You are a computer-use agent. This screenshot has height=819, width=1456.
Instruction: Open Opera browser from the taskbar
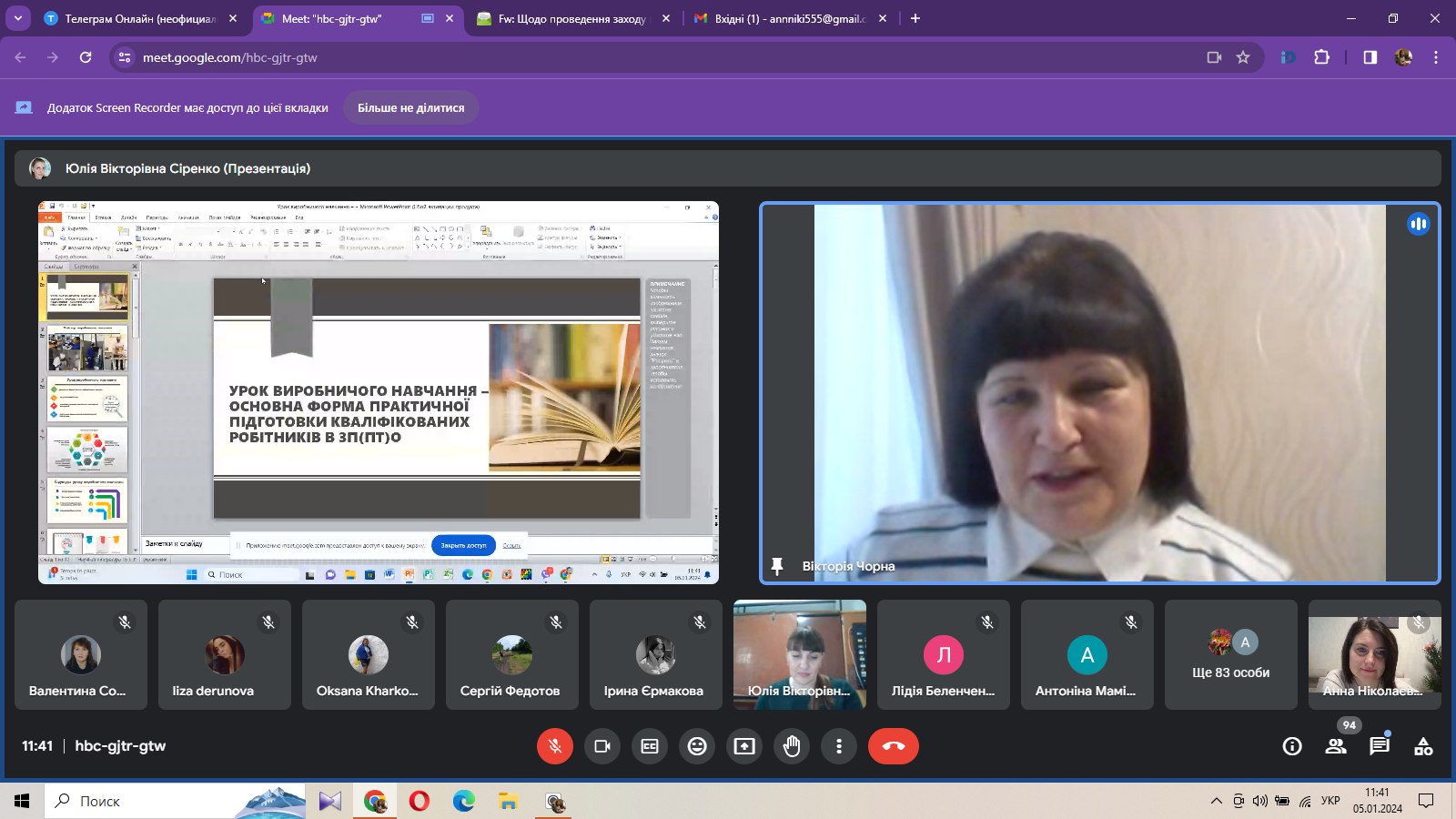[x=419, y=801]
